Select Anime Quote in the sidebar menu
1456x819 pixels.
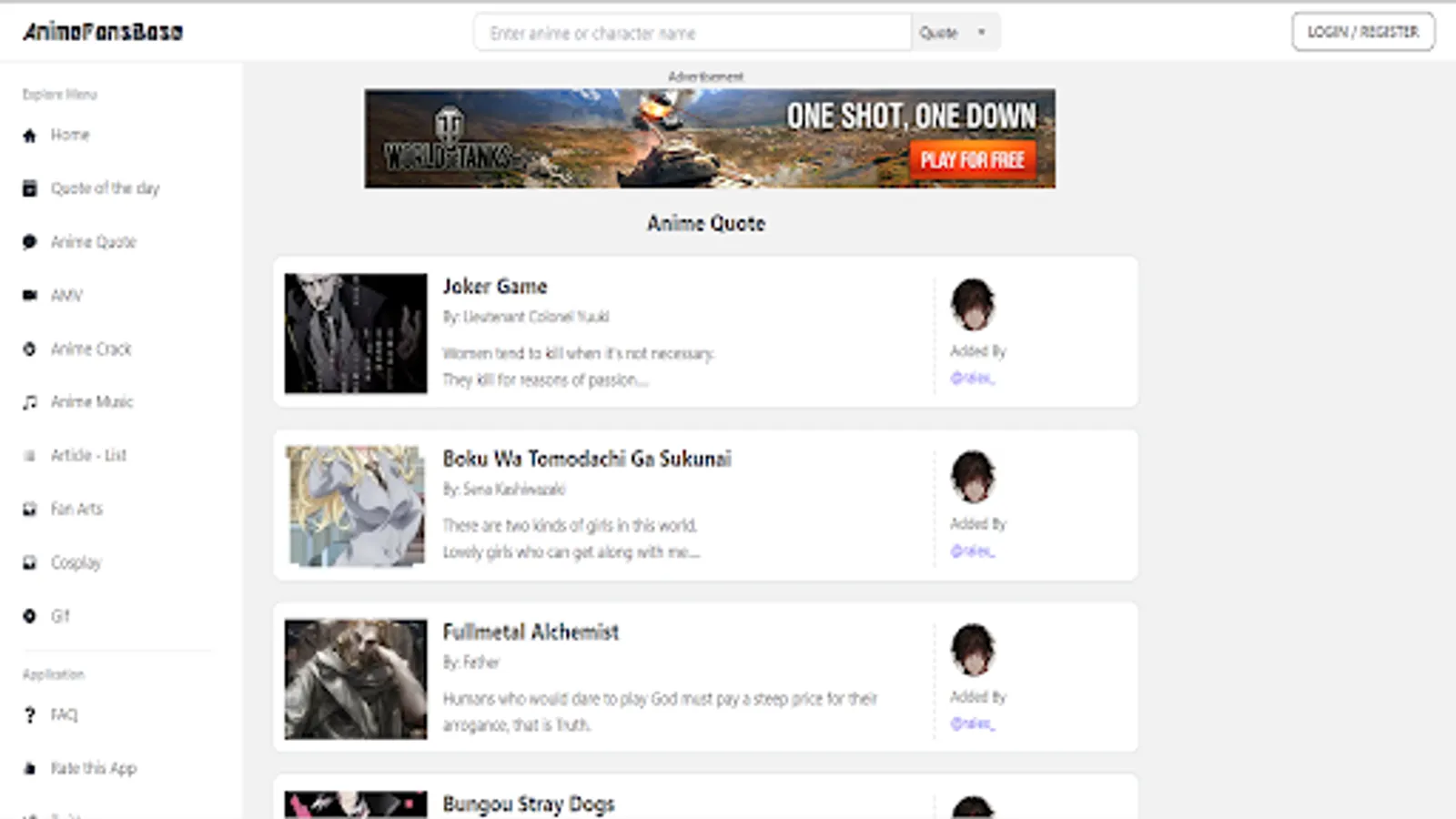[94, 242]
